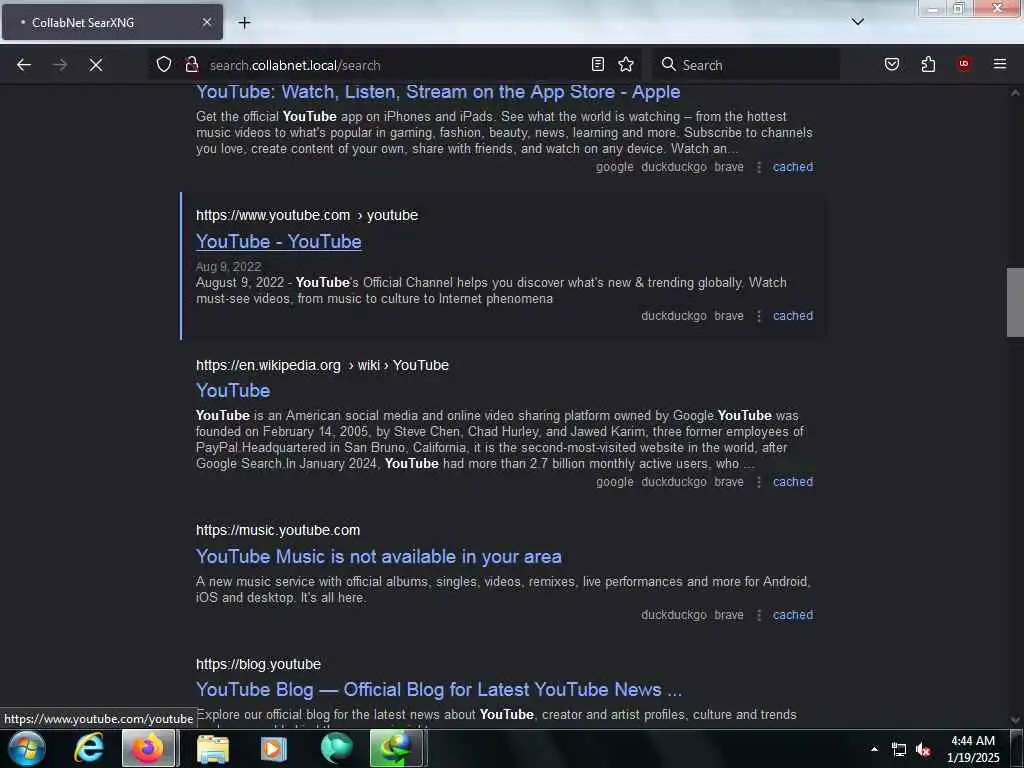Expand more options for Wikipedia result

[x=759, y=482]
